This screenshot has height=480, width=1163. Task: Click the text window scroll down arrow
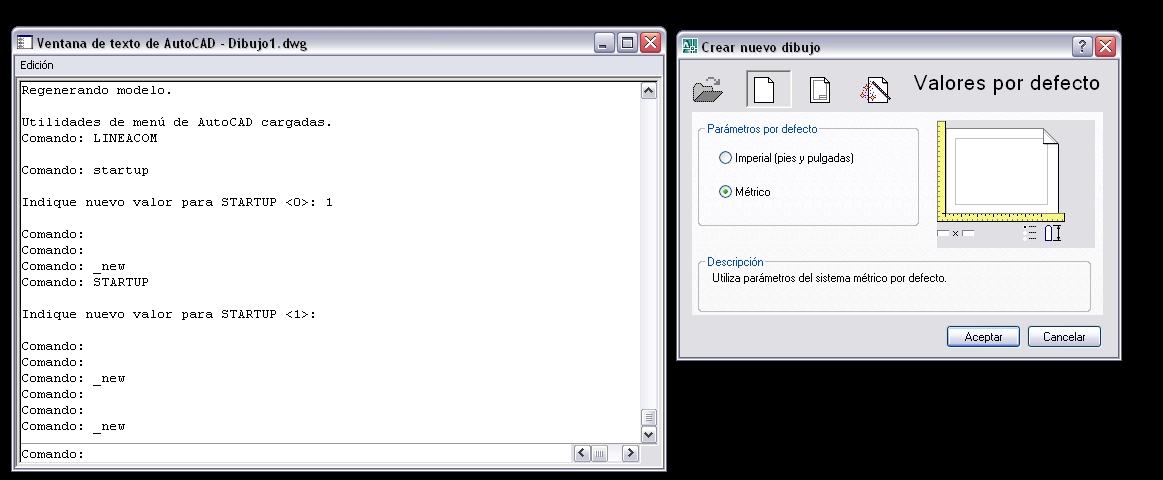tap(648, 434)
